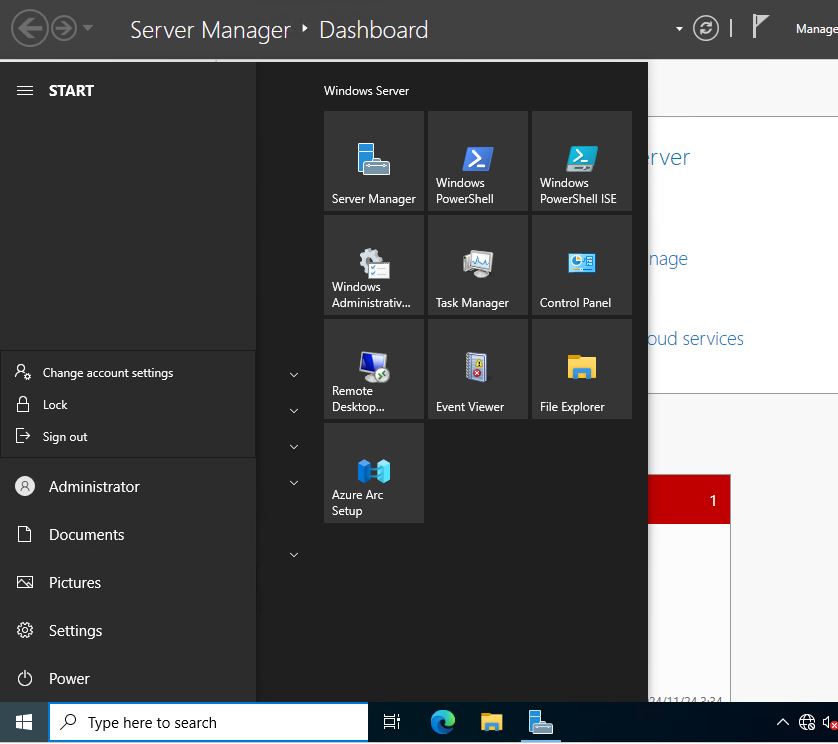Show hidden system tray icons
Viewport: 838px width, 744px height.
[782, 723]
